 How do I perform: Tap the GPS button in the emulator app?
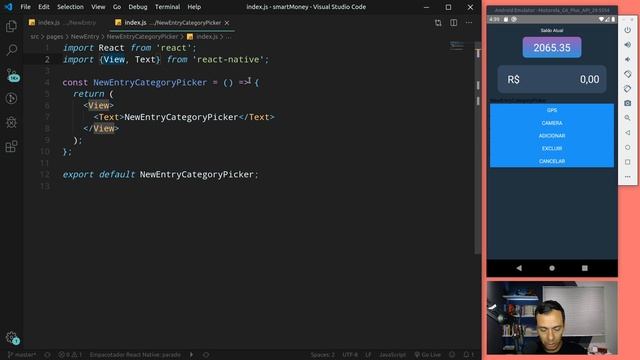(x=552, y=110)
